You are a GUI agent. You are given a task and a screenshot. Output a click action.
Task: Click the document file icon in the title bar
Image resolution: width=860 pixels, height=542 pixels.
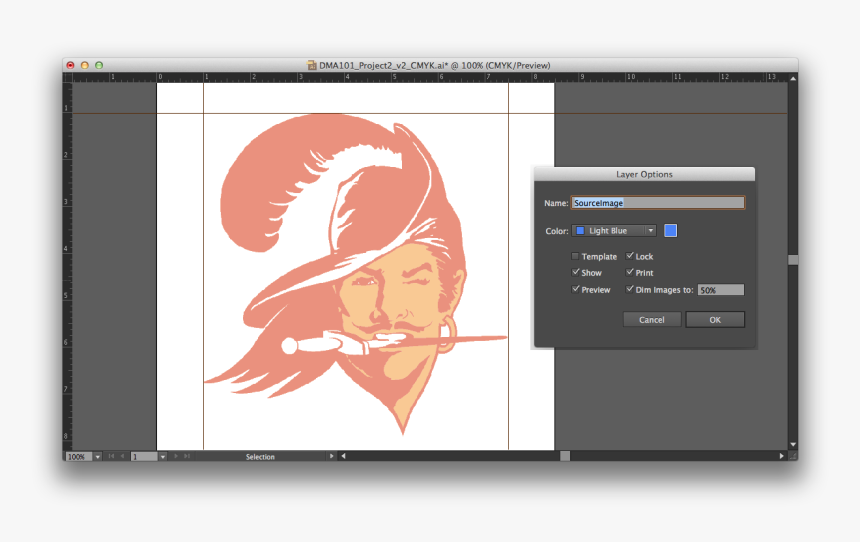point(312,65)
